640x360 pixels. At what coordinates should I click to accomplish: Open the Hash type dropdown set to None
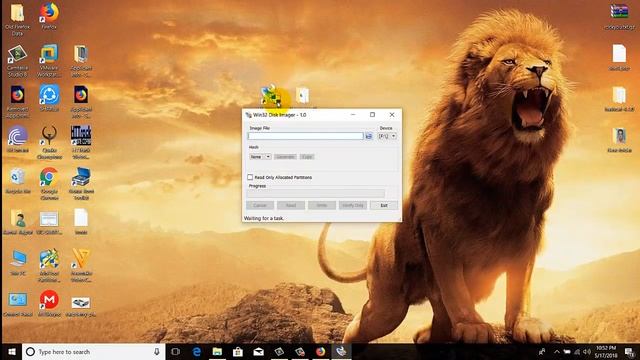pos(260,157)
